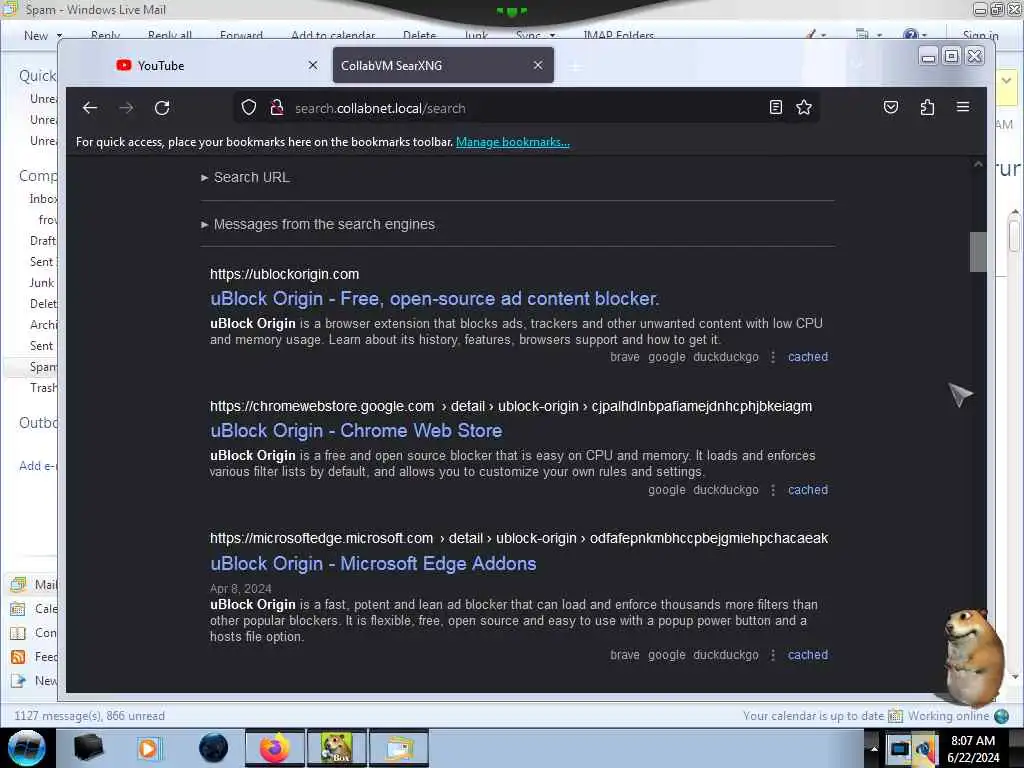Open the Pocket save icon
This screenshot has height=768, width=1024.
tap(891, 107)
